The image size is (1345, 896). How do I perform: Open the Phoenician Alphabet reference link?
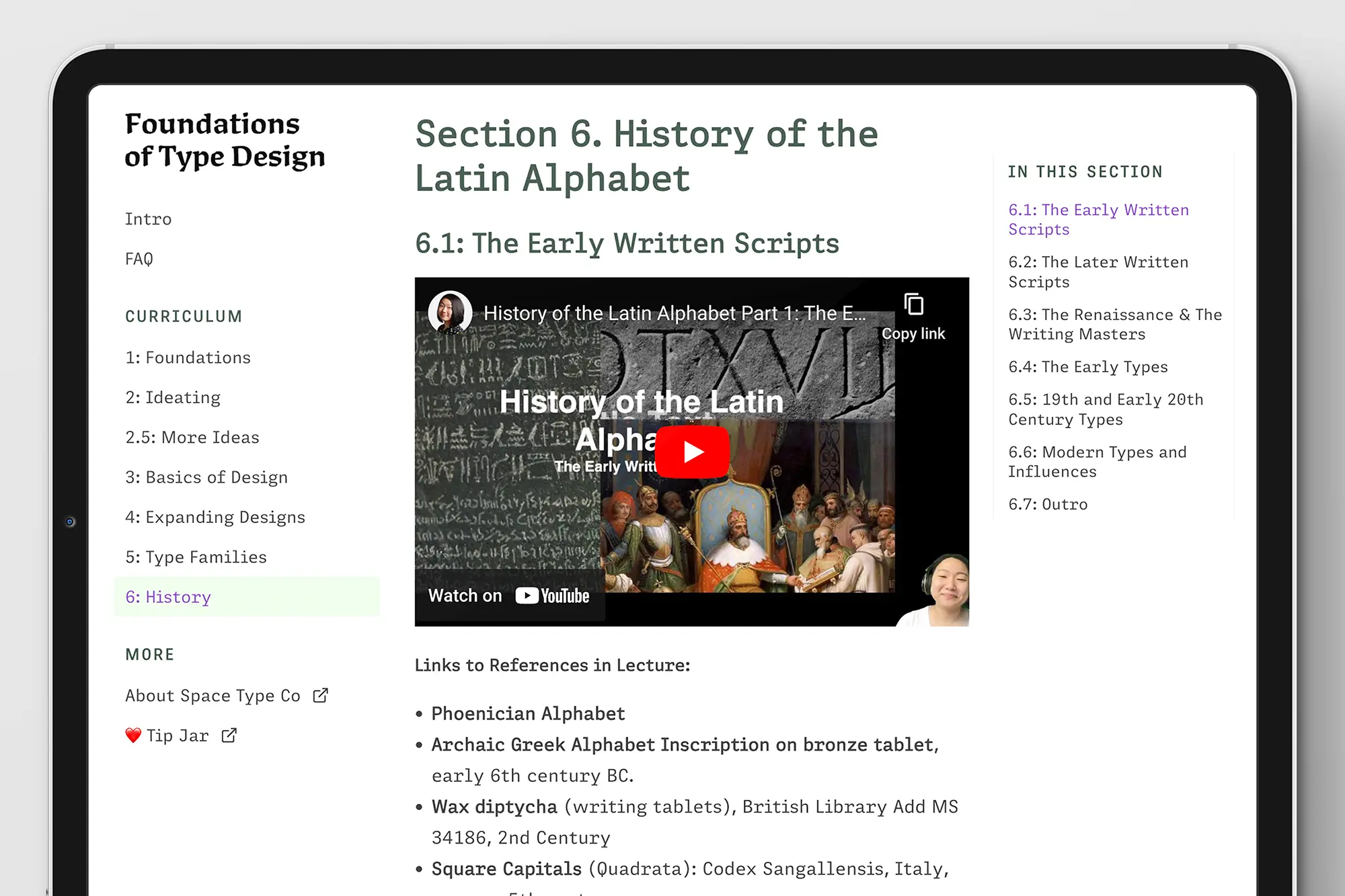pyautogui.click(x=528, y=714)
